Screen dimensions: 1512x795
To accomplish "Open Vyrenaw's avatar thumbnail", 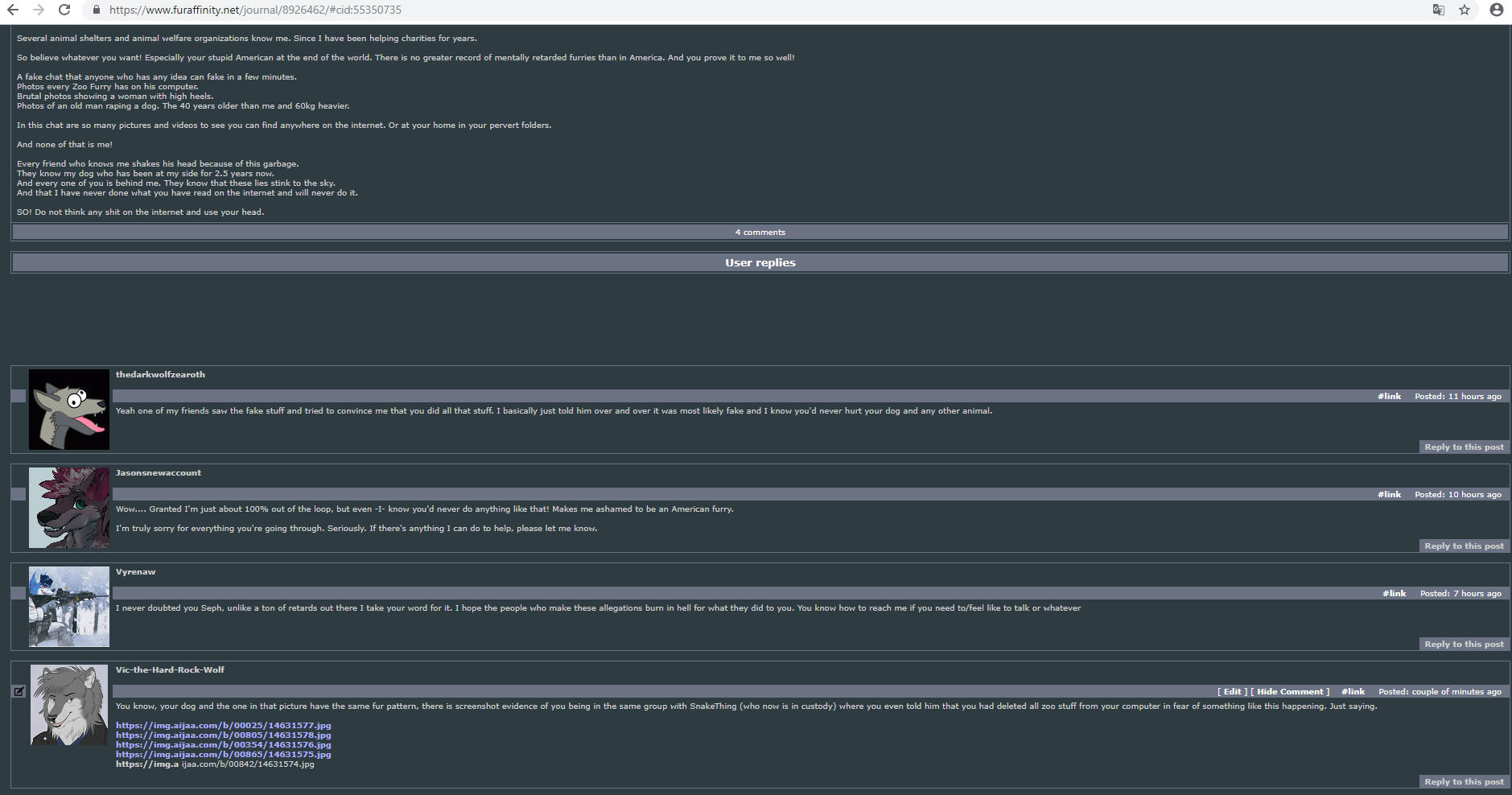I will pyautogui.click(x=69, y=607).
